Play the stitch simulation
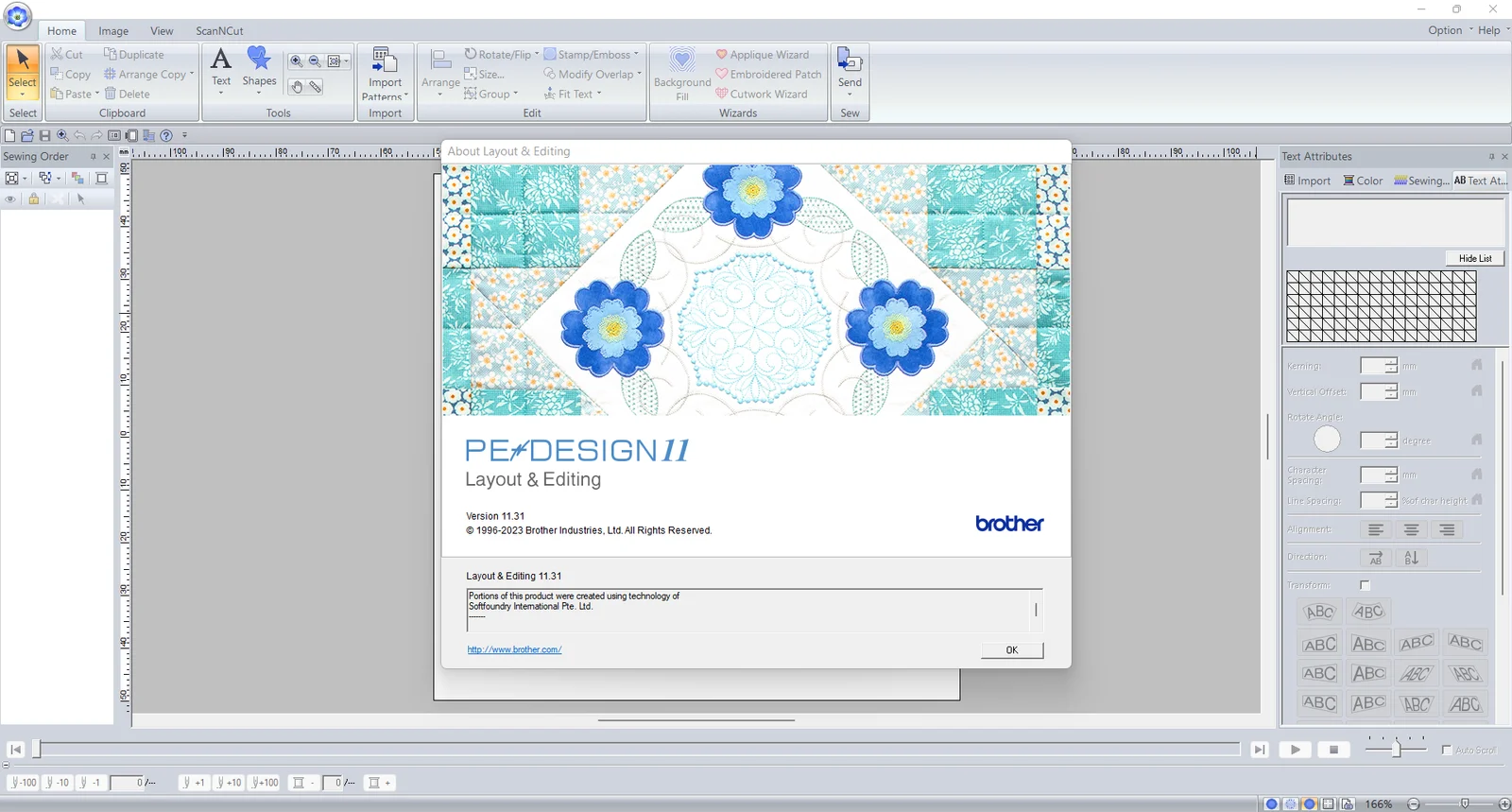1512x812 pixels. [x=1296, y=750]
